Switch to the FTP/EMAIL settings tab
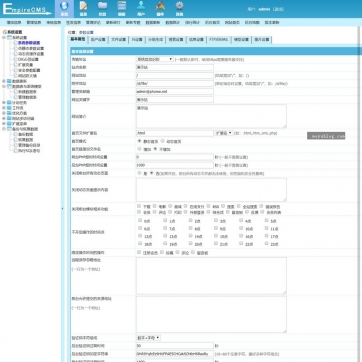The image size is (362, 362). (x=219, y=39)
